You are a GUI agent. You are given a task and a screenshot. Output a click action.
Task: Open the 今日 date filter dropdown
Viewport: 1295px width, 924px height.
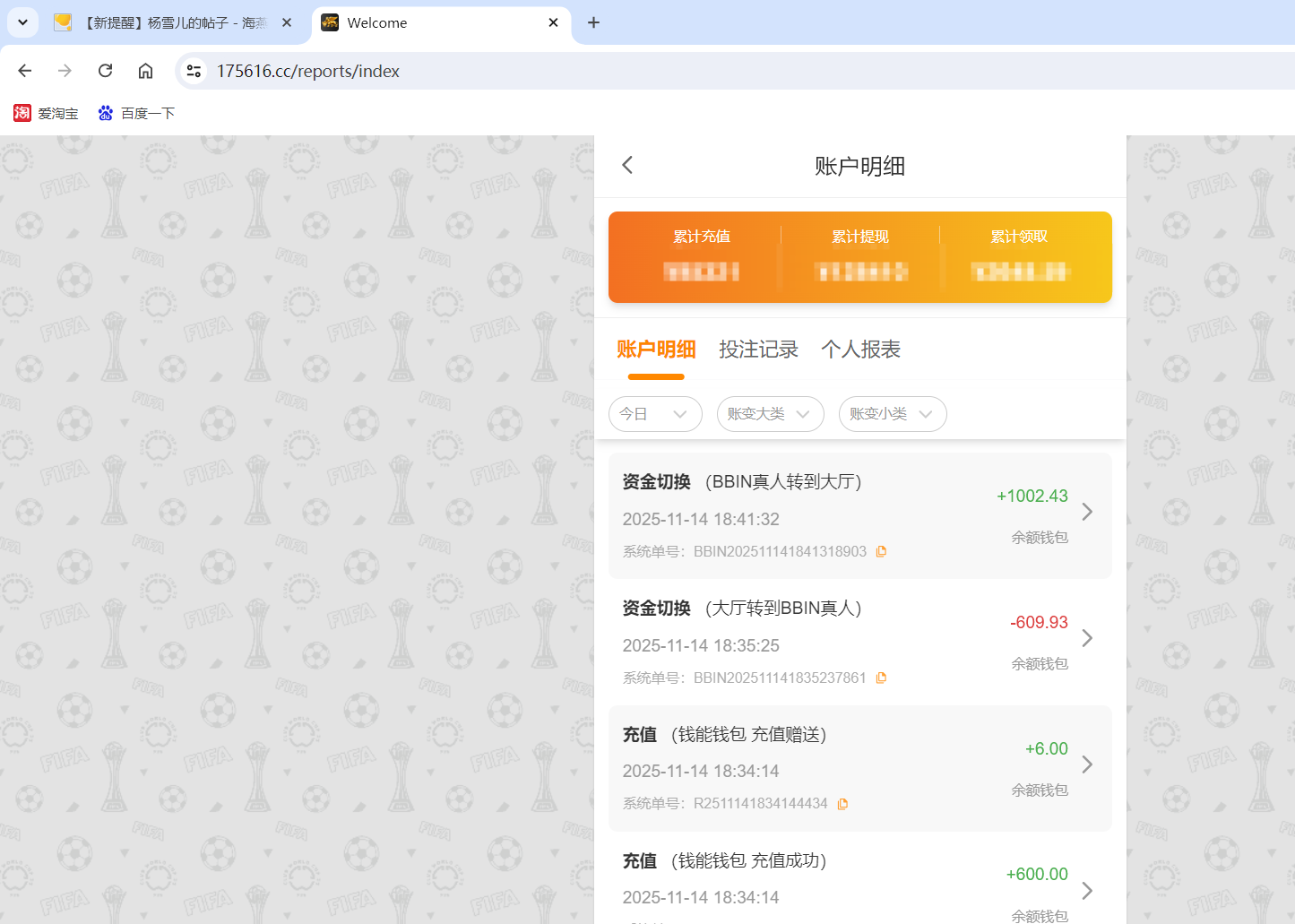[655, 414]
